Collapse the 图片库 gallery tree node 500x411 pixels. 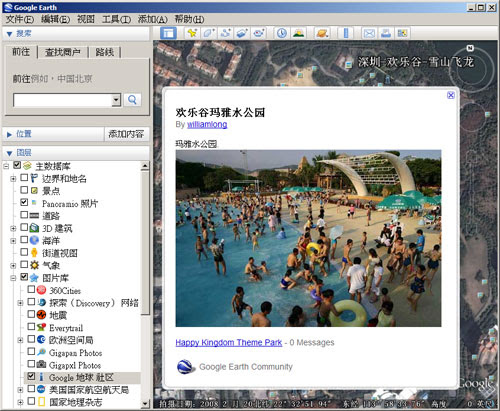(x=13, y=278)
